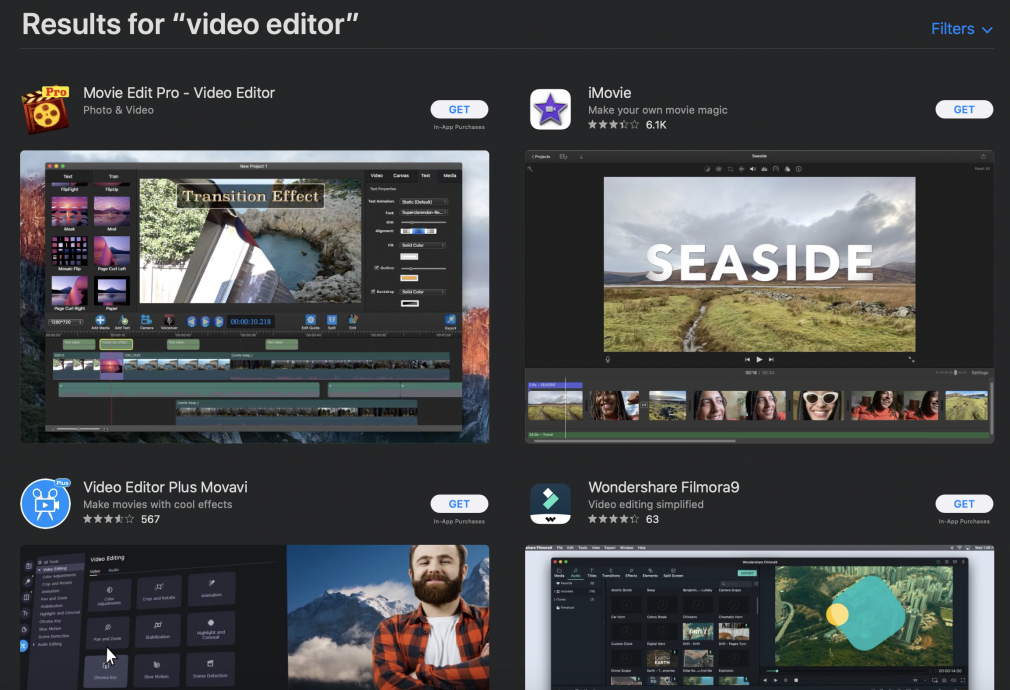Click the Movavi 567 ratings stars
This screenshot has width=1010, height=690.
pos(108,519)
